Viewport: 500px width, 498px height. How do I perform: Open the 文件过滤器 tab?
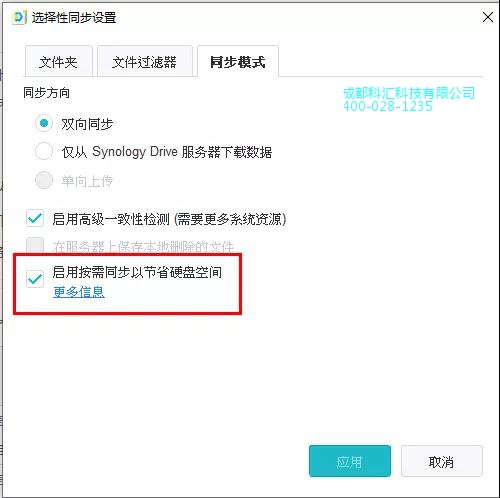pyautogui.click(x=144, y=62)
